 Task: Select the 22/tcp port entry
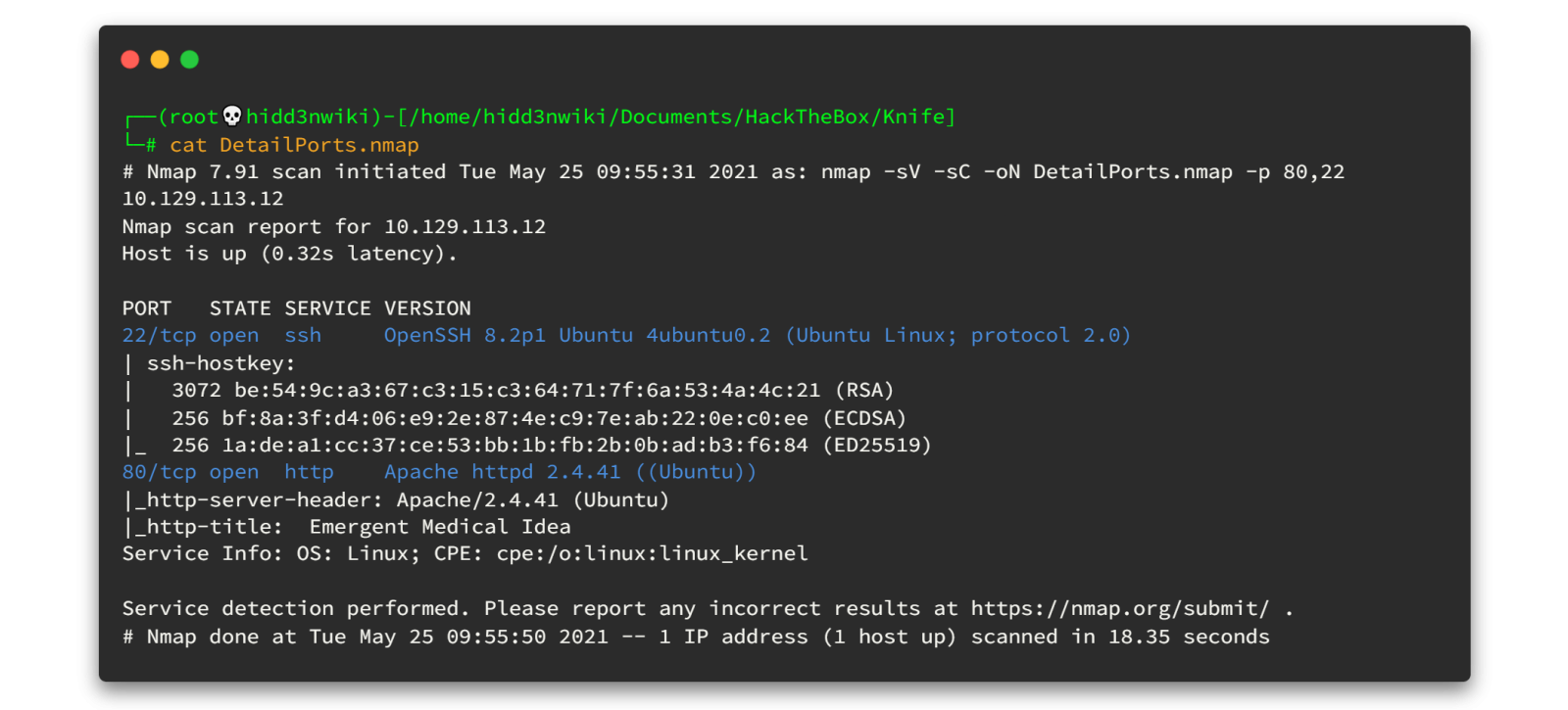coord(159,335)
